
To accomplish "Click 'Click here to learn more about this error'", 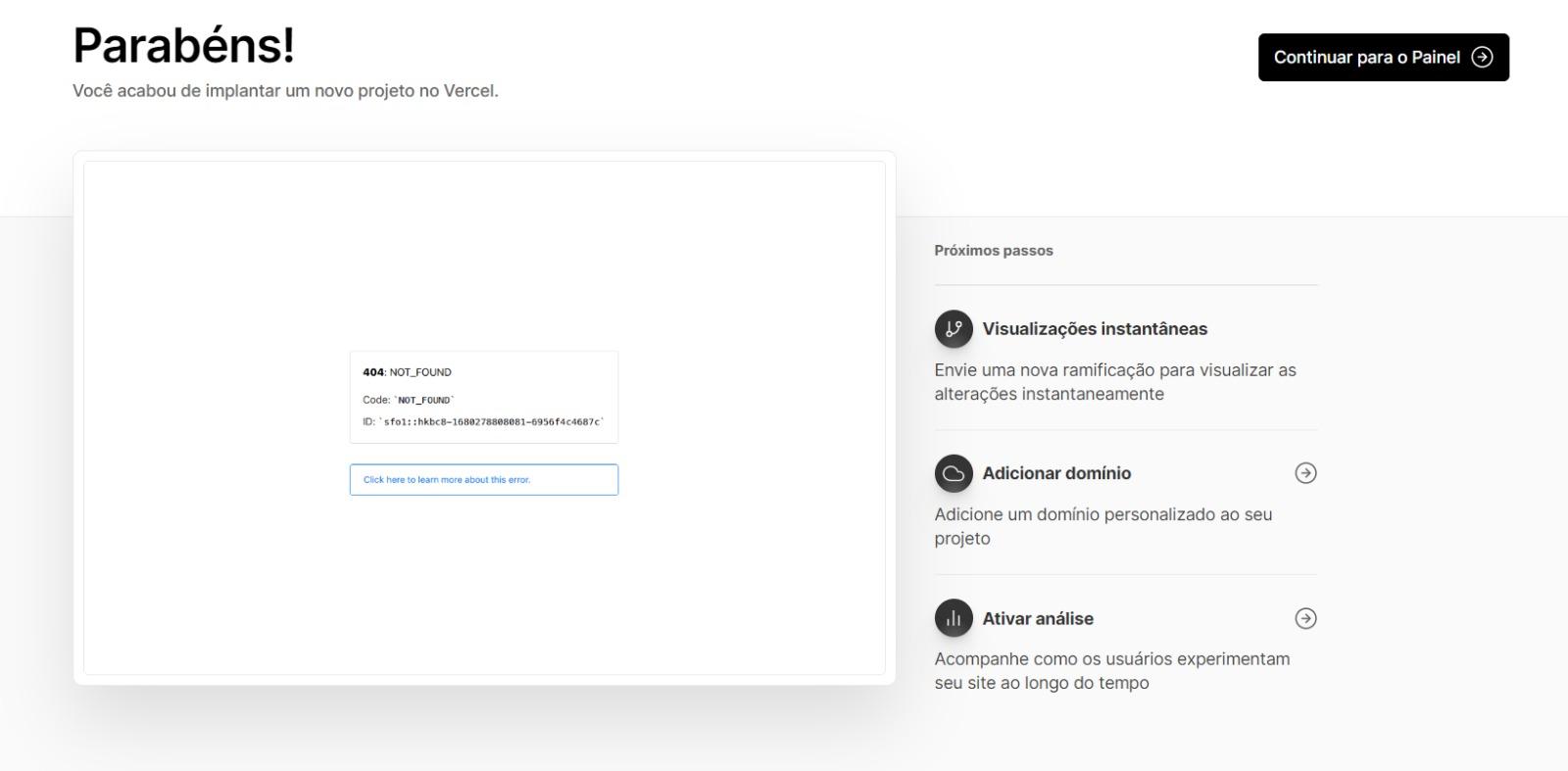I will pyautogui.click(x=484, y=480).
